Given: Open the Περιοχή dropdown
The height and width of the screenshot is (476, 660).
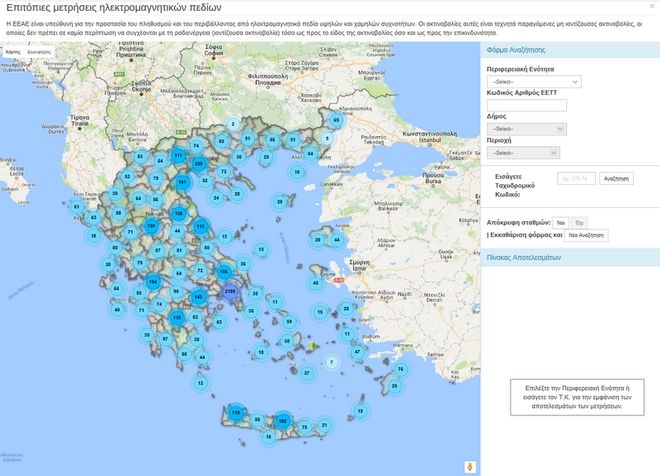Looking at the screenshot, I should pyautogui.click(x=522, y=153).
